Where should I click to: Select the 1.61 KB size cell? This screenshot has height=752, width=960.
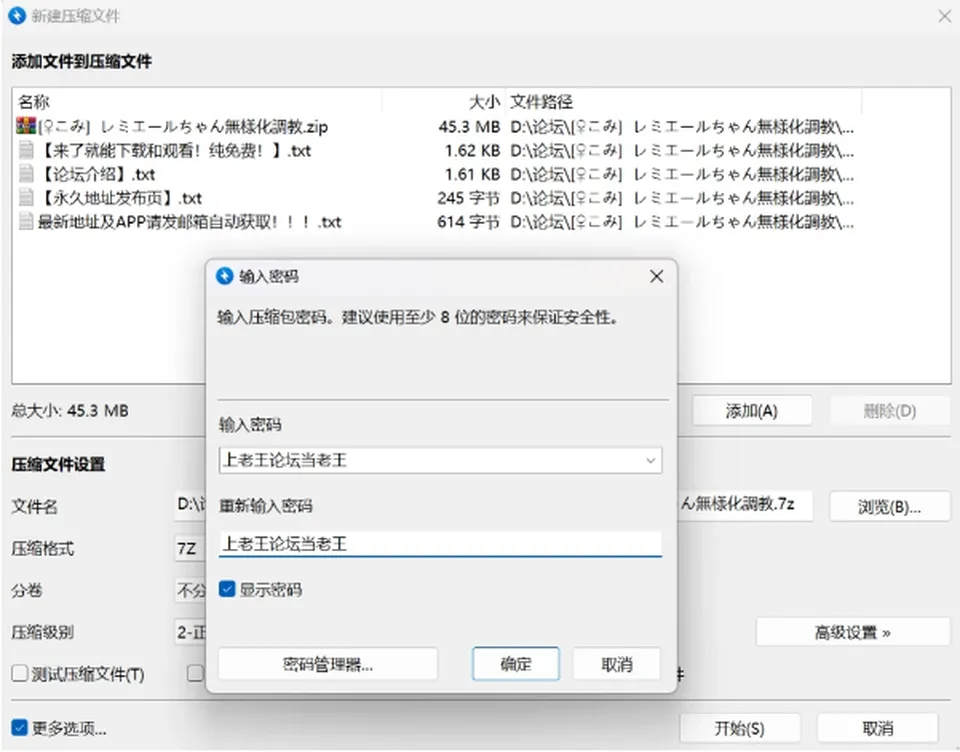[x=472, y=175]
